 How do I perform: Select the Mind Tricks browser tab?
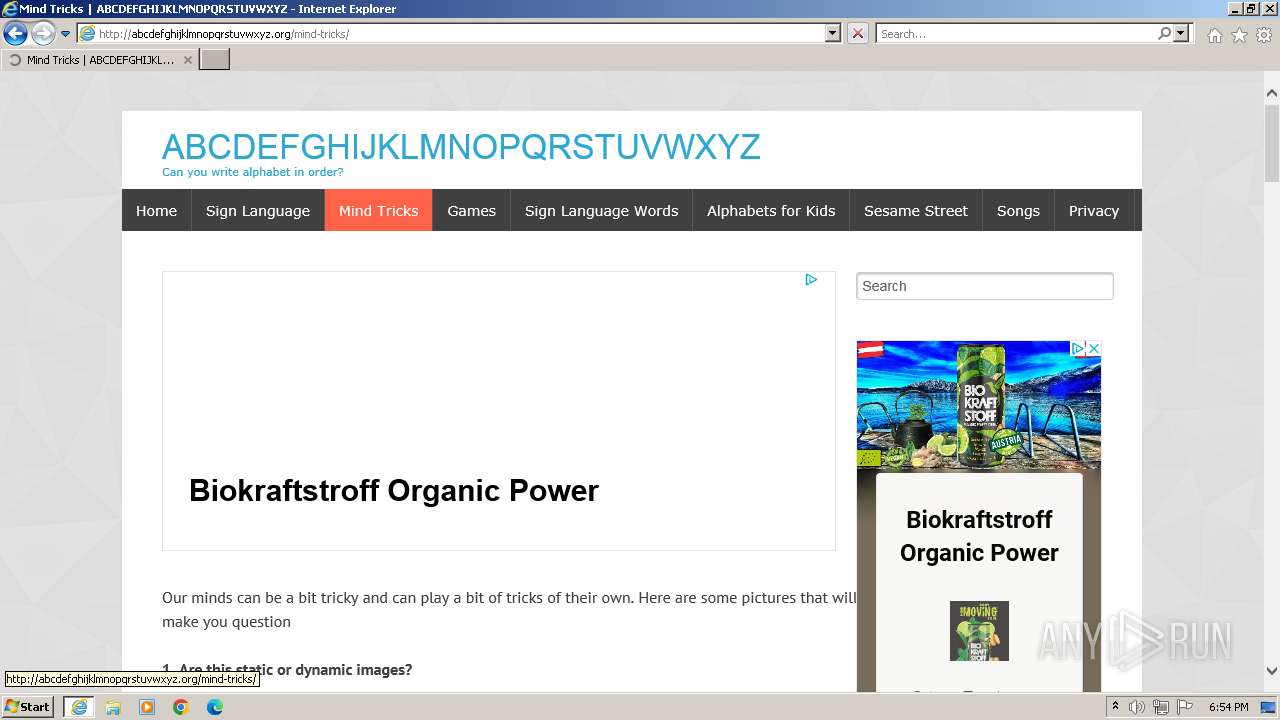[x=100, y=60]
